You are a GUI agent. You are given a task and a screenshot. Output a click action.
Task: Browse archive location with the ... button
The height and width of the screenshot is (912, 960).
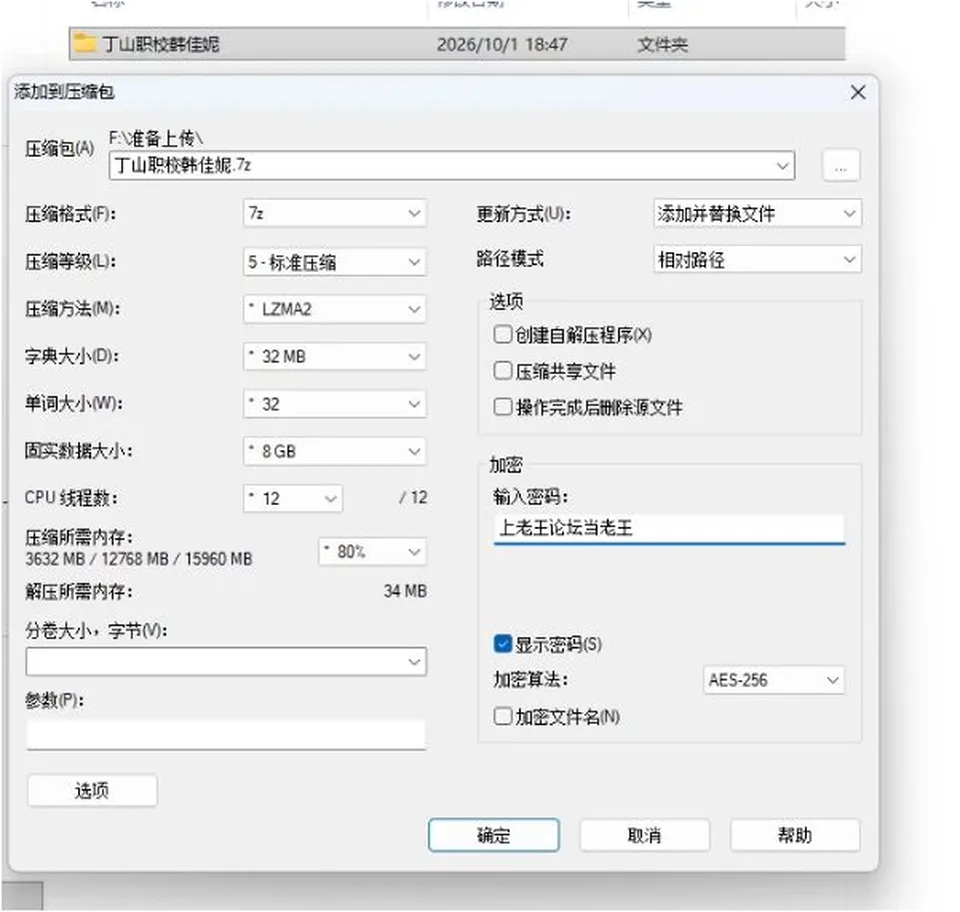point(841,165)
